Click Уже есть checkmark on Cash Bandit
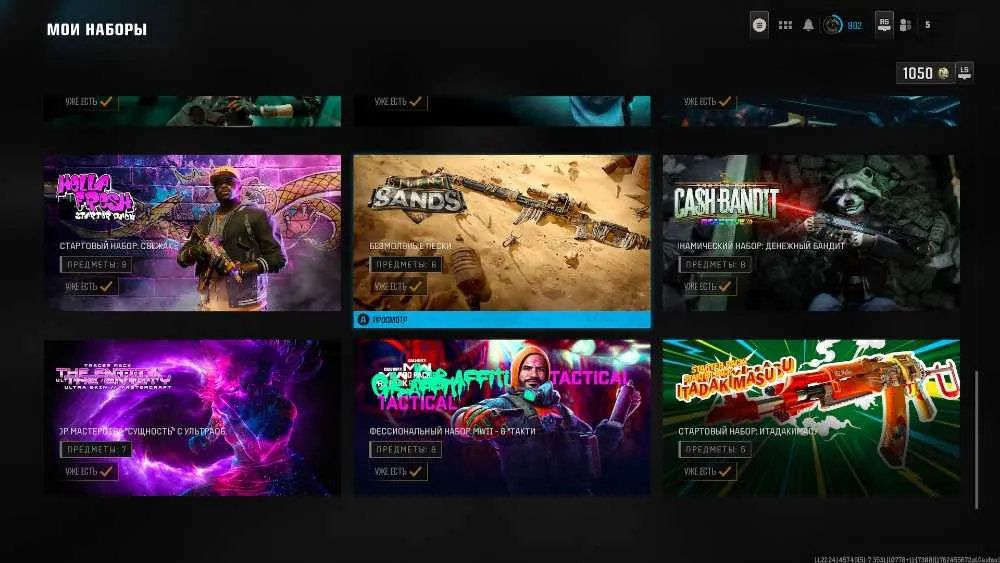1000x563 pixels. [707, 286]
